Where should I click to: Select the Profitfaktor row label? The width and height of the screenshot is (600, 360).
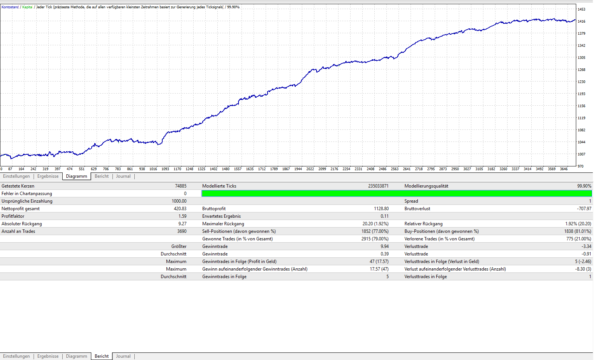(x=13, y=216)
